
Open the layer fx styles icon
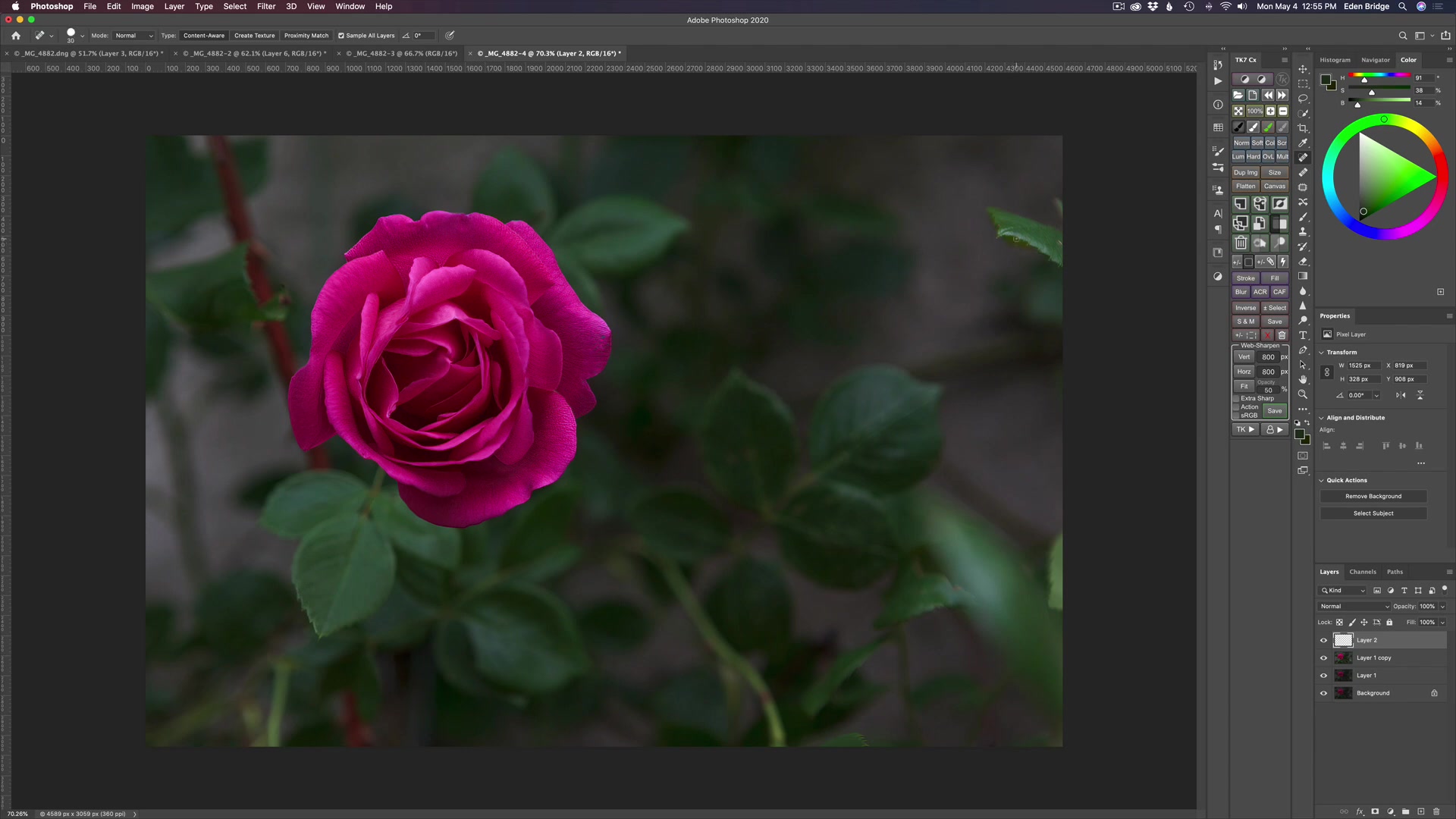[x=1360, y=811]
